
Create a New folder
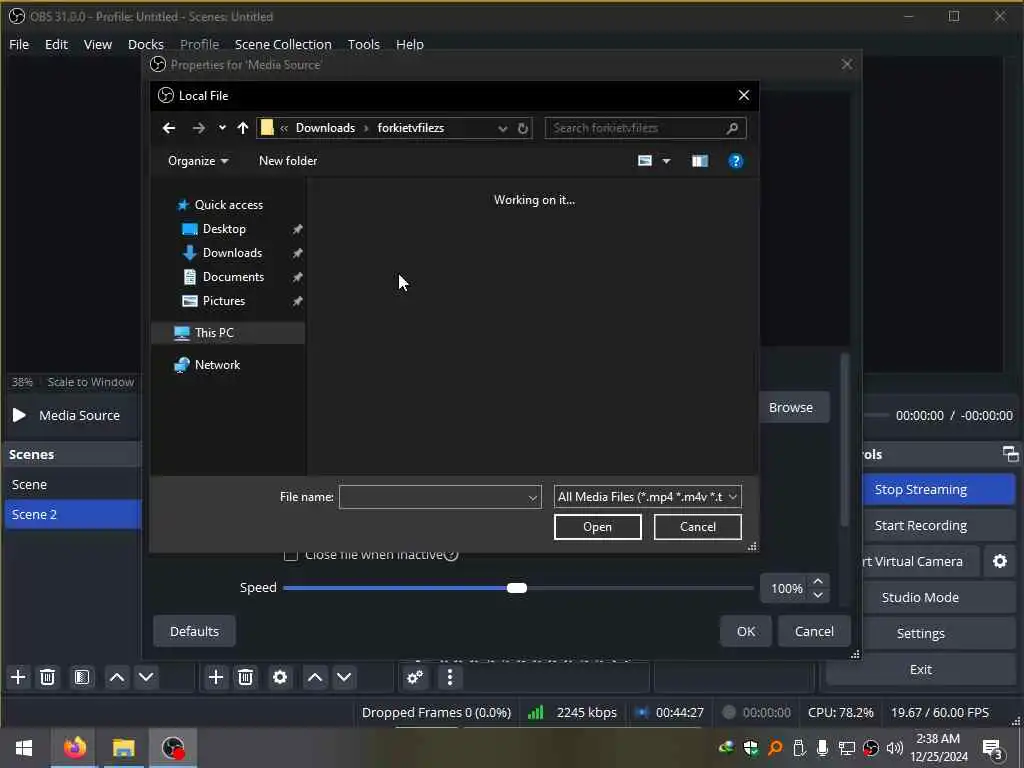288,161
